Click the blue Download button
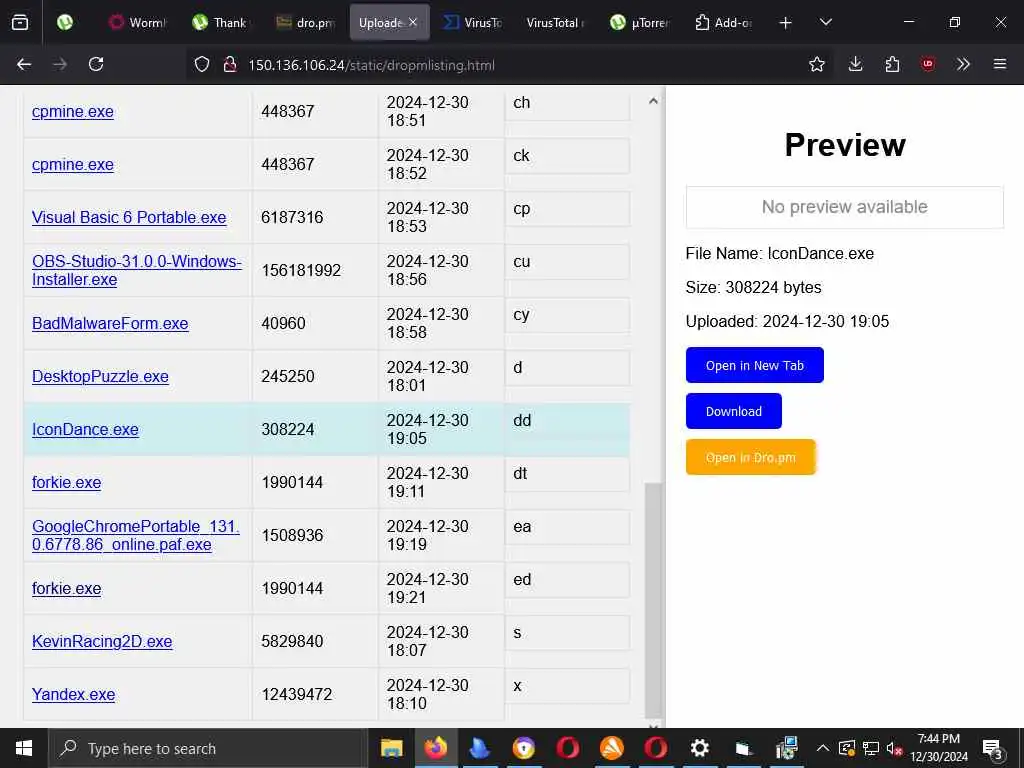This screenshot has height=768, width=1024. pyautogui.click(x=733, y=411)
